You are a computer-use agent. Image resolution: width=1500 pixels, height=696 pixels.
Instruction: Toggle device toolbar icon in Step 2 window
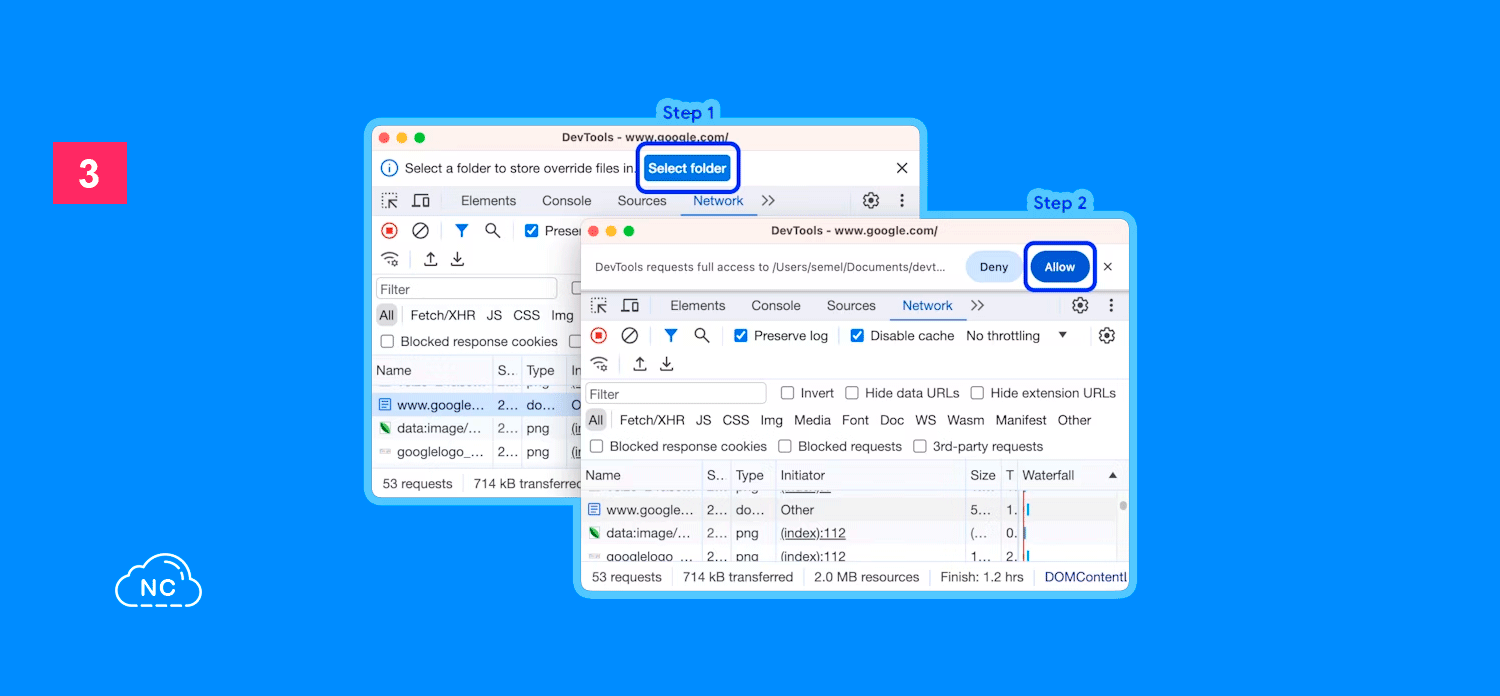[x=630, y=306]
